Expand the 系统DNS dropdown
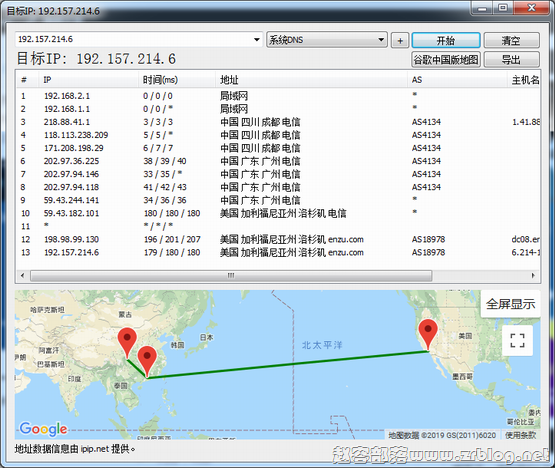The height and width of the screenshot is (468, 555). click(381, 40)
